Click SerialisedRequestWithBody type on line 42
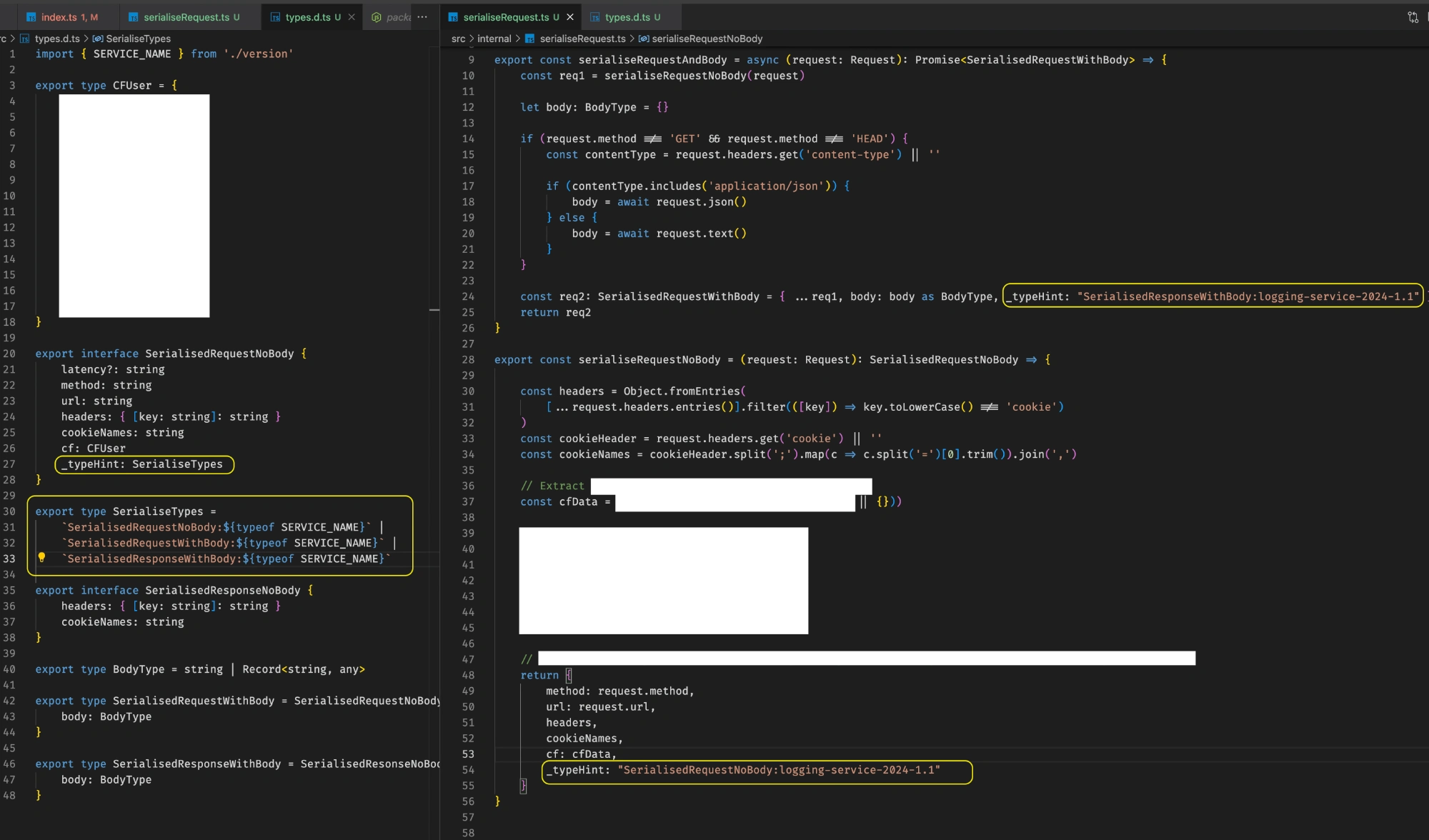The width and height of the screenshot is (1429, 840). tap(194, 701)
